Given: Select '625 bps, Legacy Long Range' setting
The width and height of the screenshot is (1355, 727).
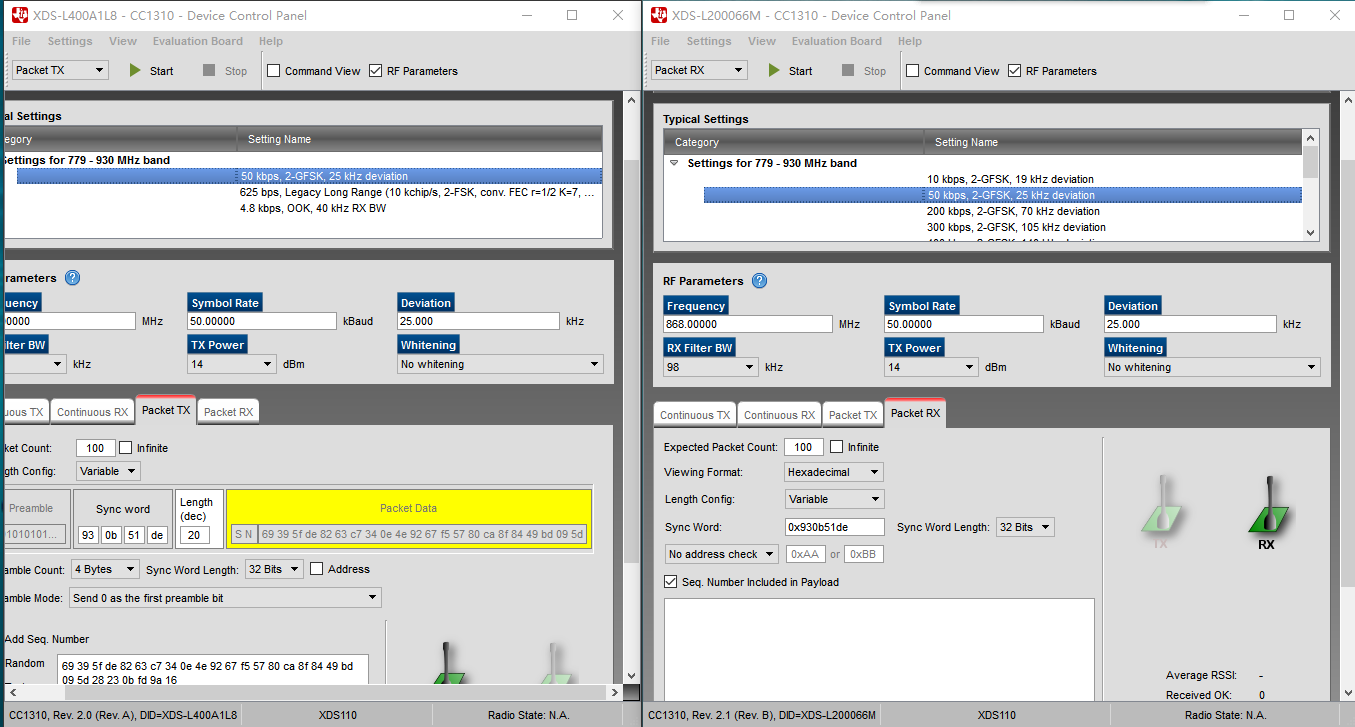Looking at the screenshot, I should click(417, 192).
